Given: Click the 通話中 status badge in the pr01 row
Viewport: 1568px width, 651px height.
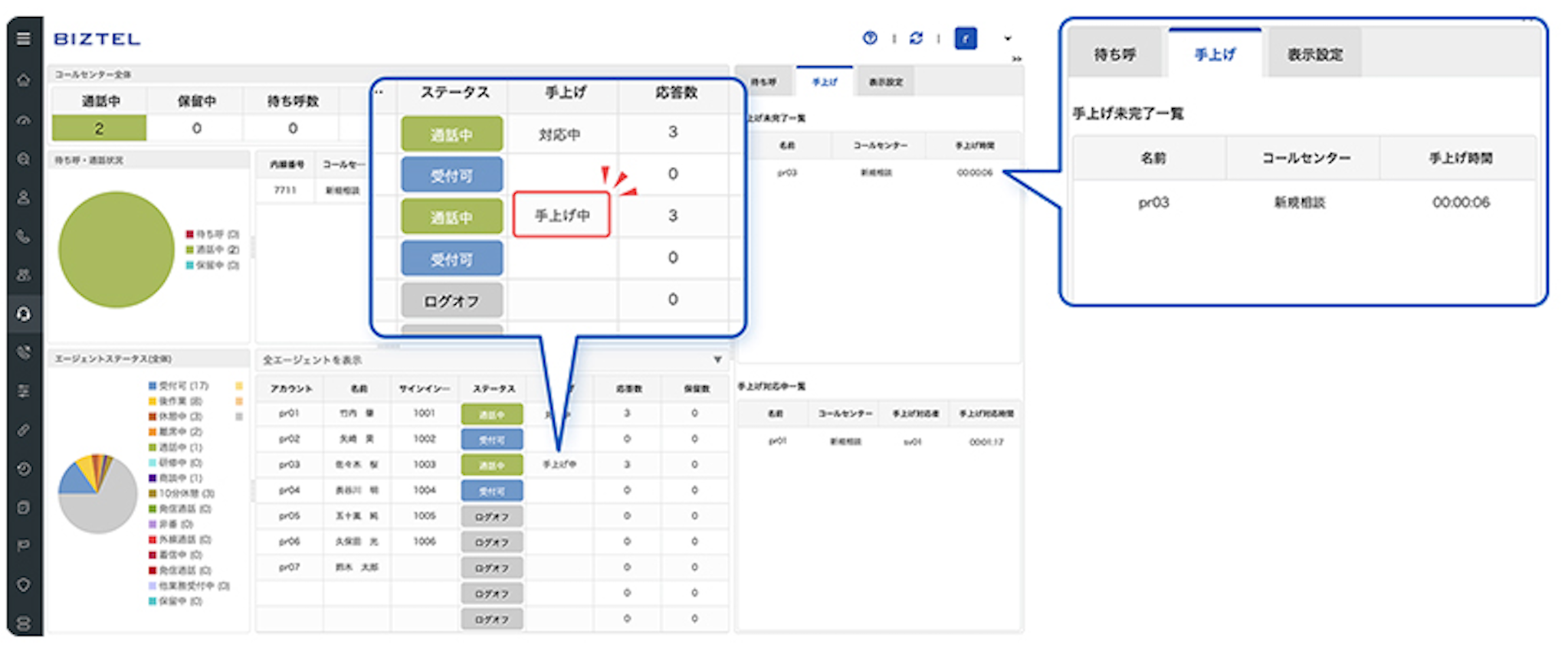Looking at the screenshot, I should coord(492,414).
